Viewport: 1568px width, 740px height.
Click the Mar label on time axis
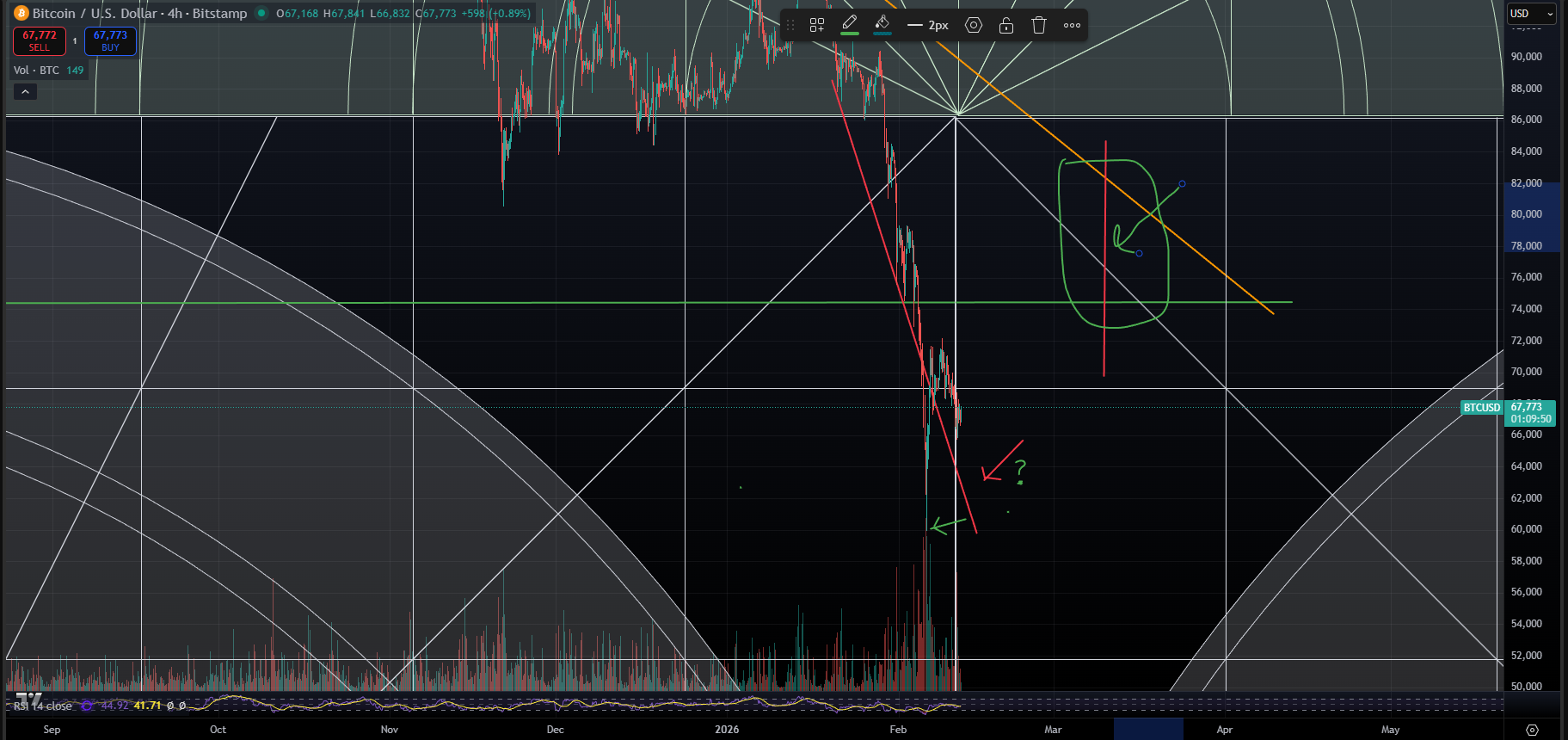pos(1053,729)
